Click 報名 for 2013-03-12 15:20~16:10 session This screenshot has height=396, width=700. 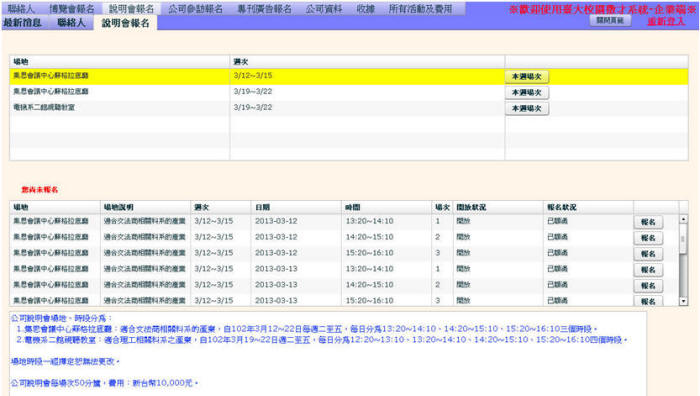pos(648,254)
